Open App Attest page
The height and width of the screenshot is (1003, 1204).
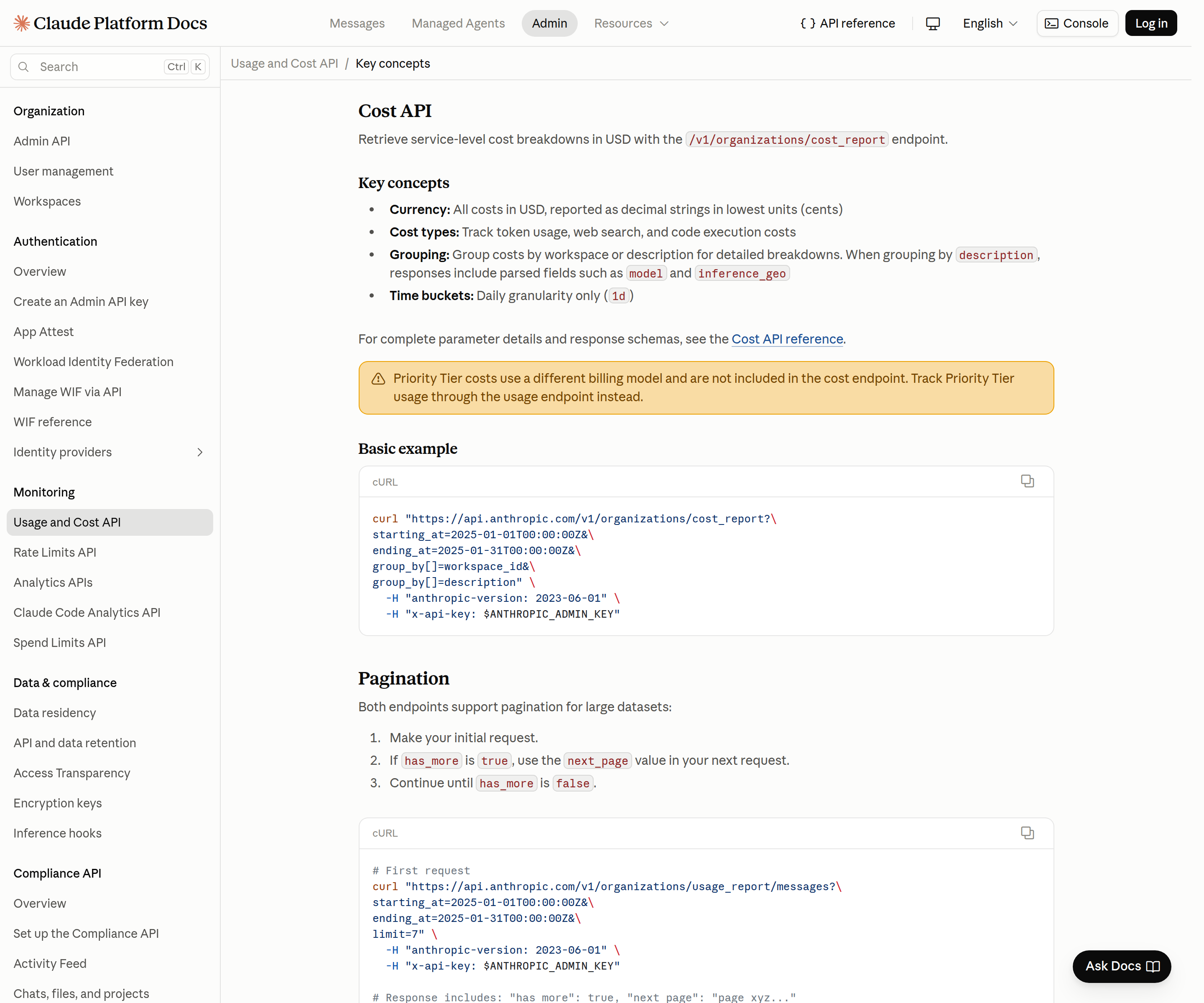tap(44, 335)
